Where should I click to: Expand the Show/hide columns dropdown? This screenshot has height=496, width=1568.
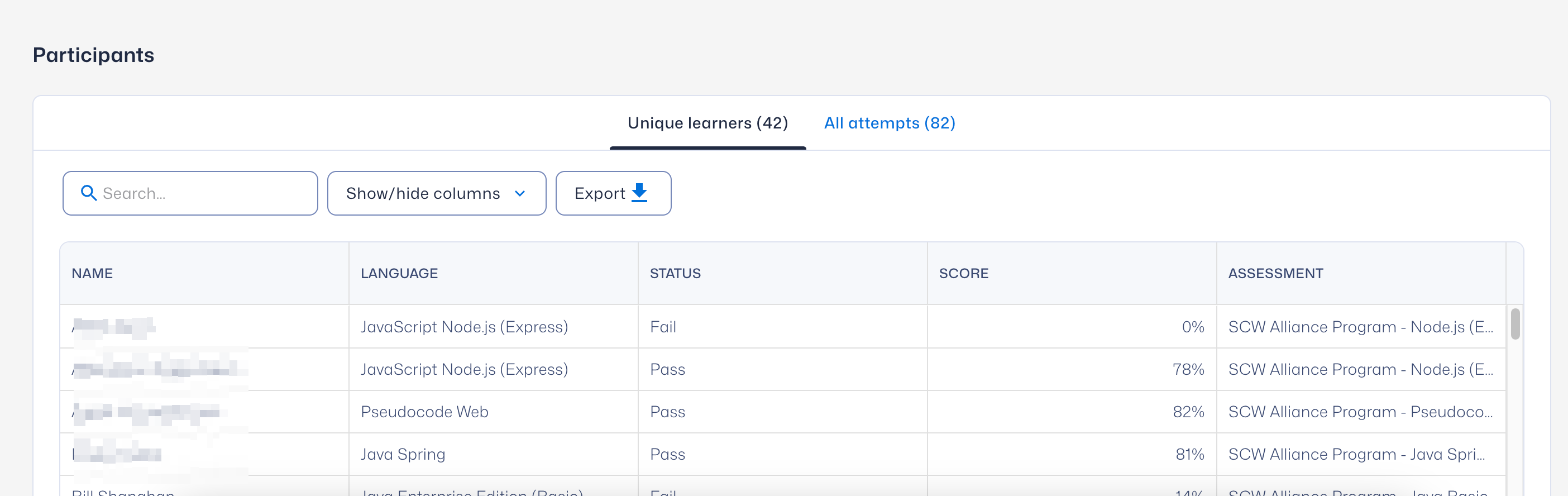point(437,193)
